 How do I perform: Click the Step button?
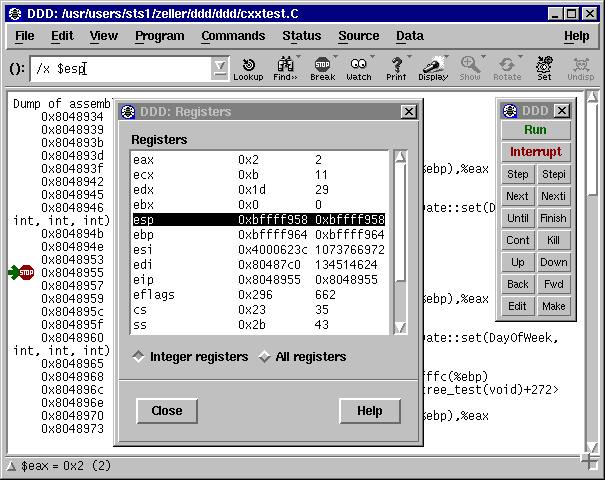[x=517, y=174]
